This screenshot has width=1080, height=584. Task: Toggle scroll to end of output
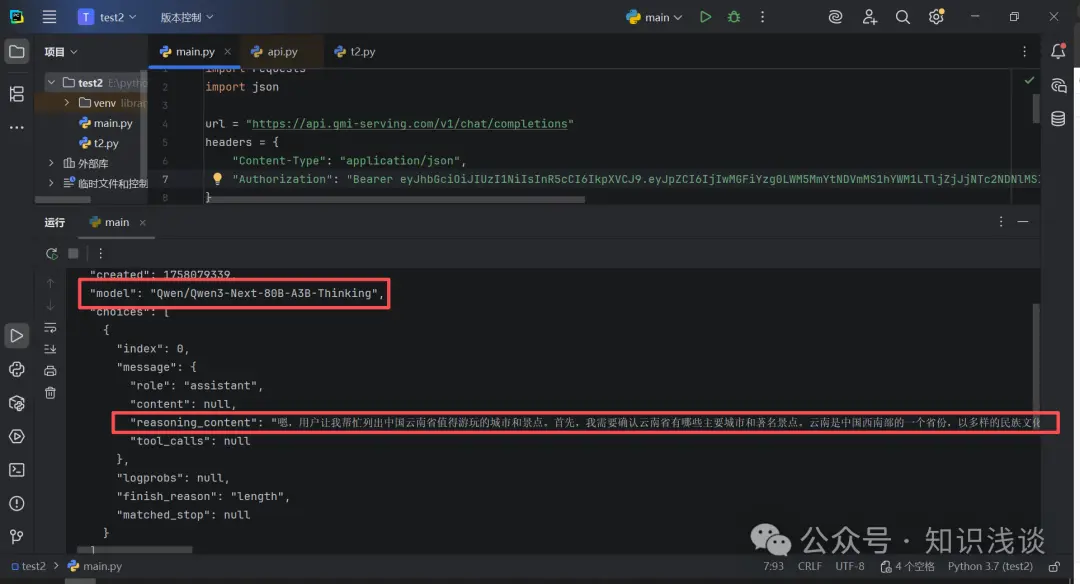pyautogui.click(x=50, y=349)
